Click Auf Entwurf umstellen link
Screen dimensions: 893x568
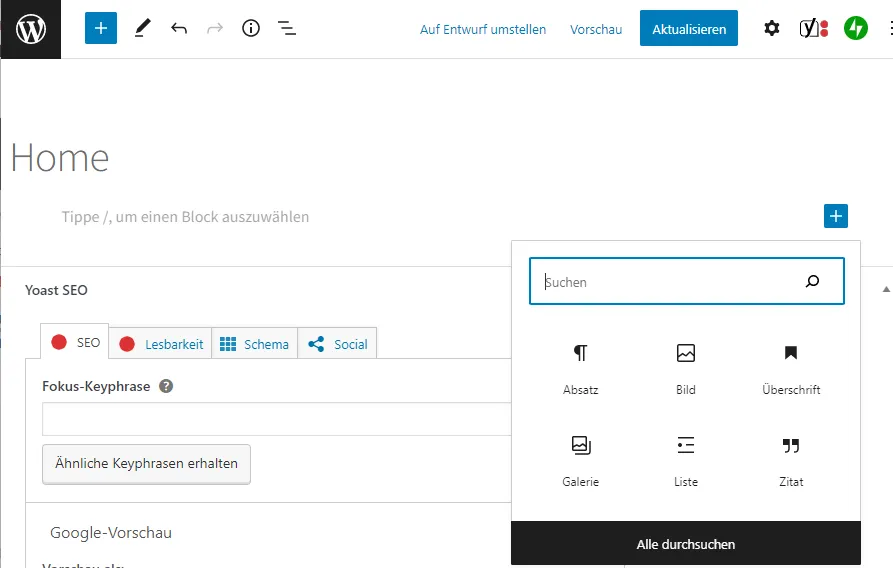[483, 30]
